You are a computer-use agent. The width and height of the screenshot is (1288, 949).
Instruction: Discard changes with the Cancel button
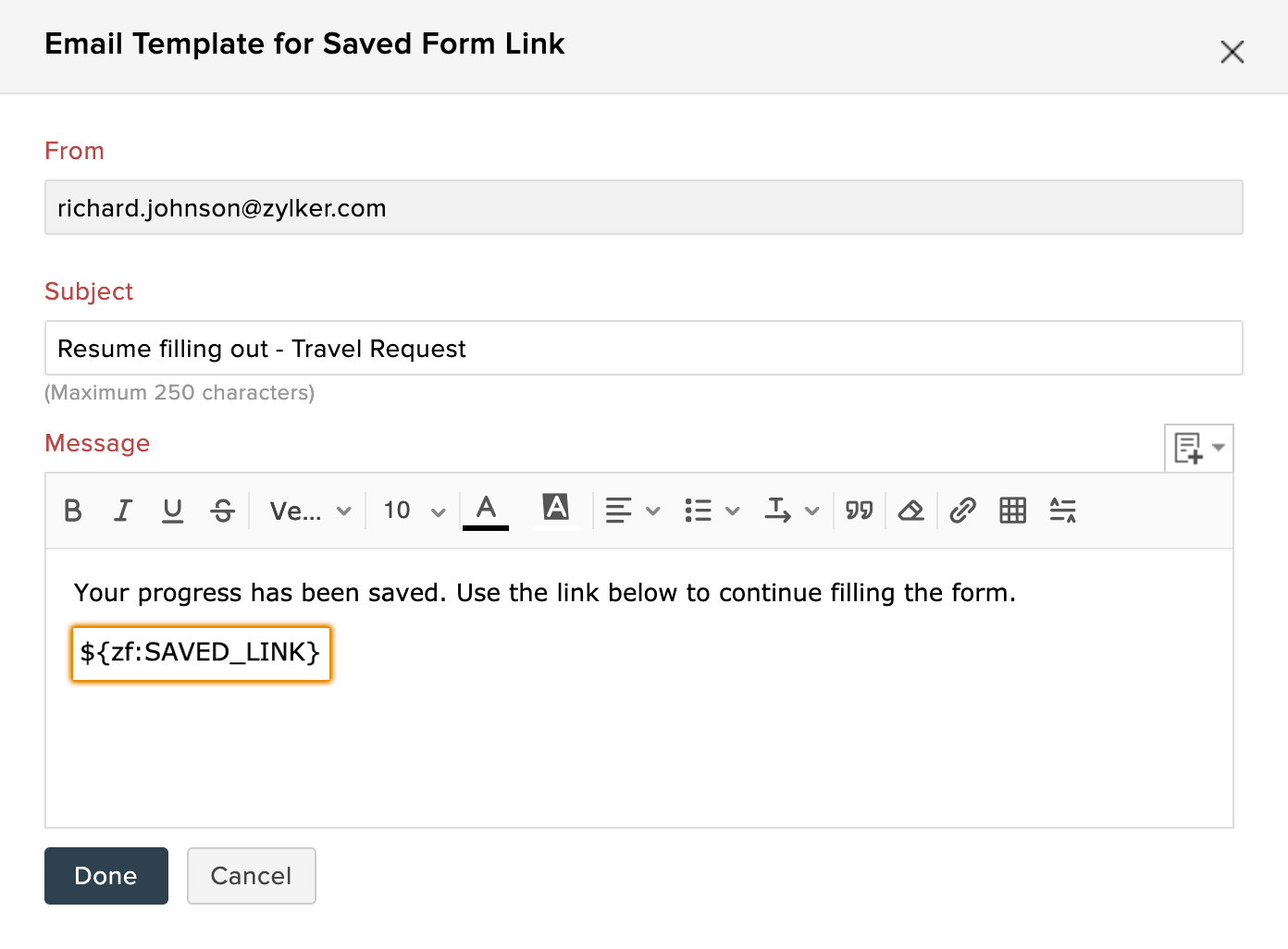[x=252, y=876]
